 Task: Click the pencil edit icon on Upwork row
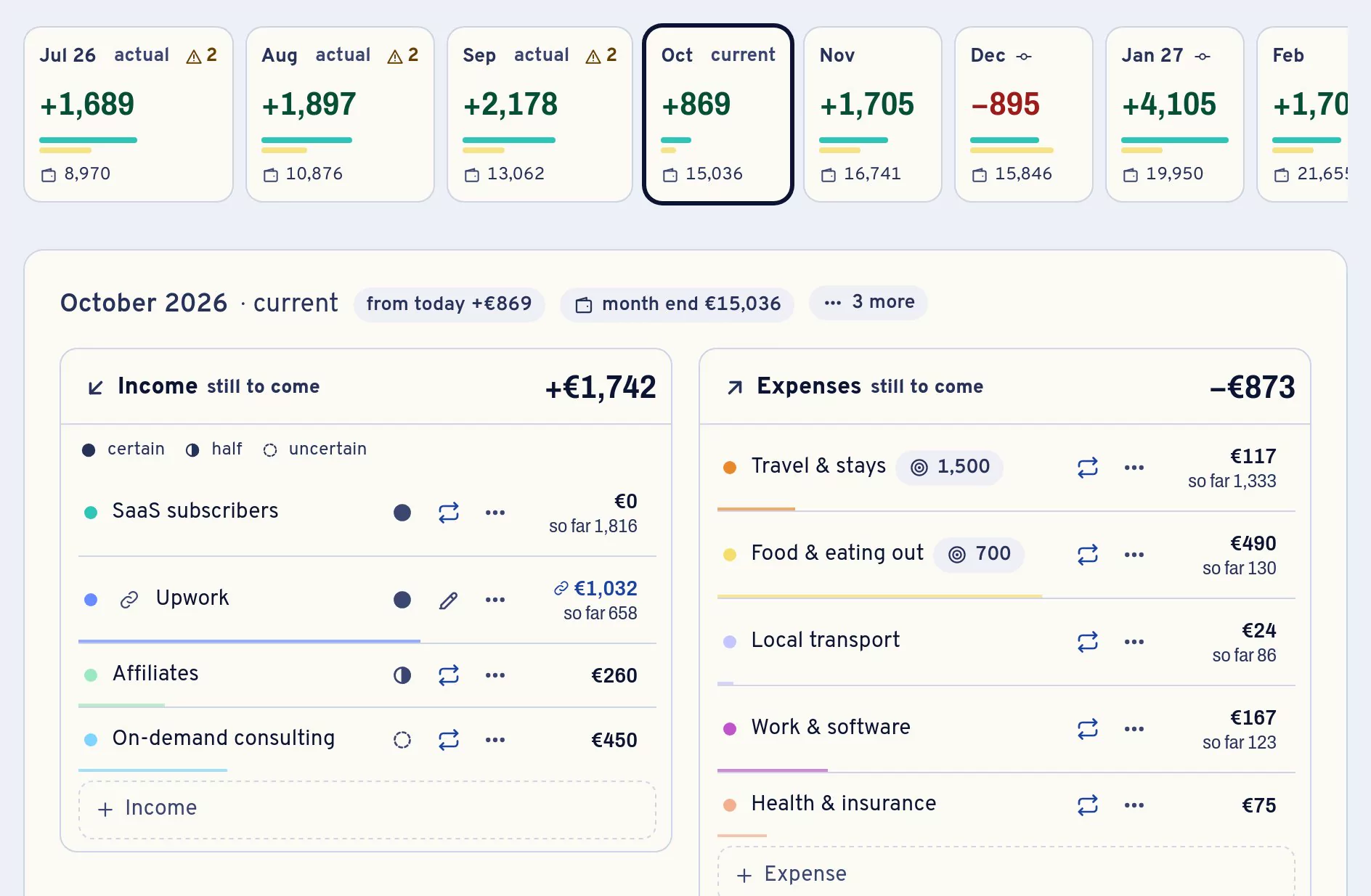click(x=449, y=600)
